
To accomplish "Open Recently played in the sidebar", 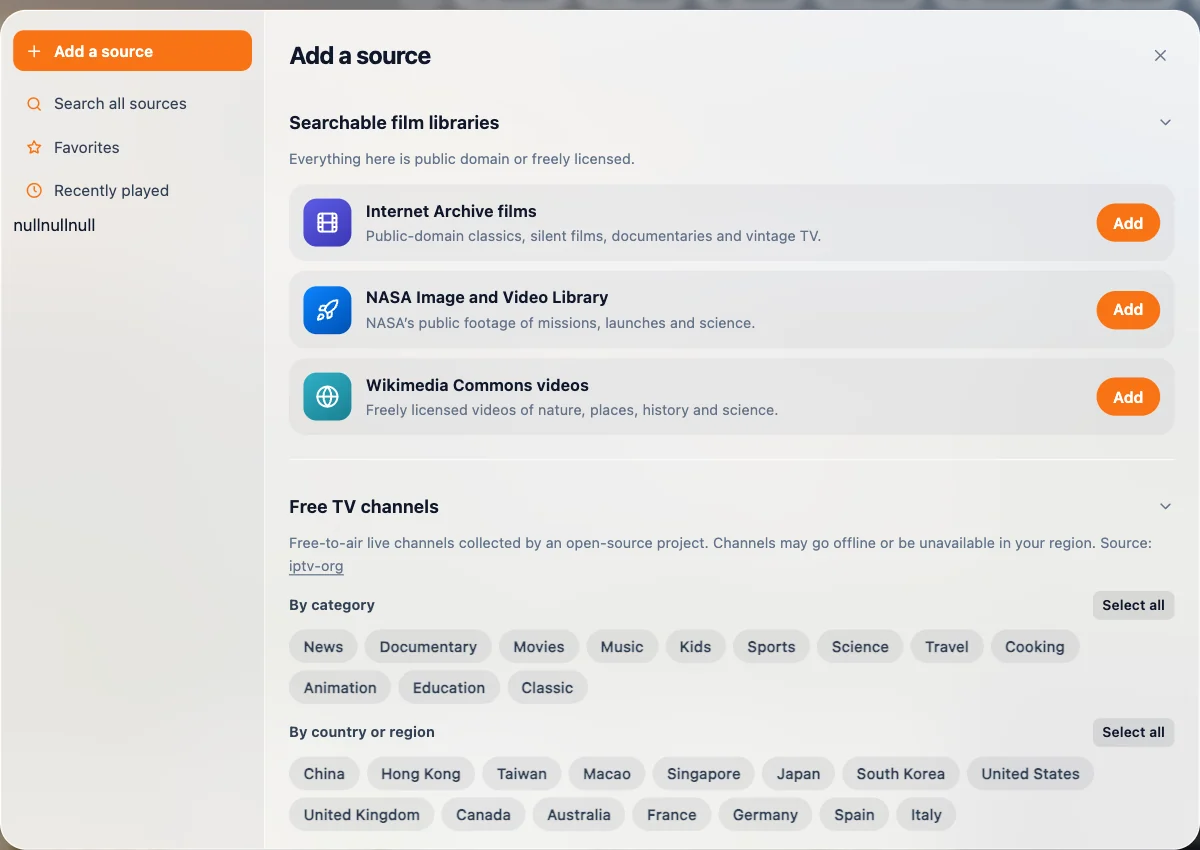I will 132,190.
